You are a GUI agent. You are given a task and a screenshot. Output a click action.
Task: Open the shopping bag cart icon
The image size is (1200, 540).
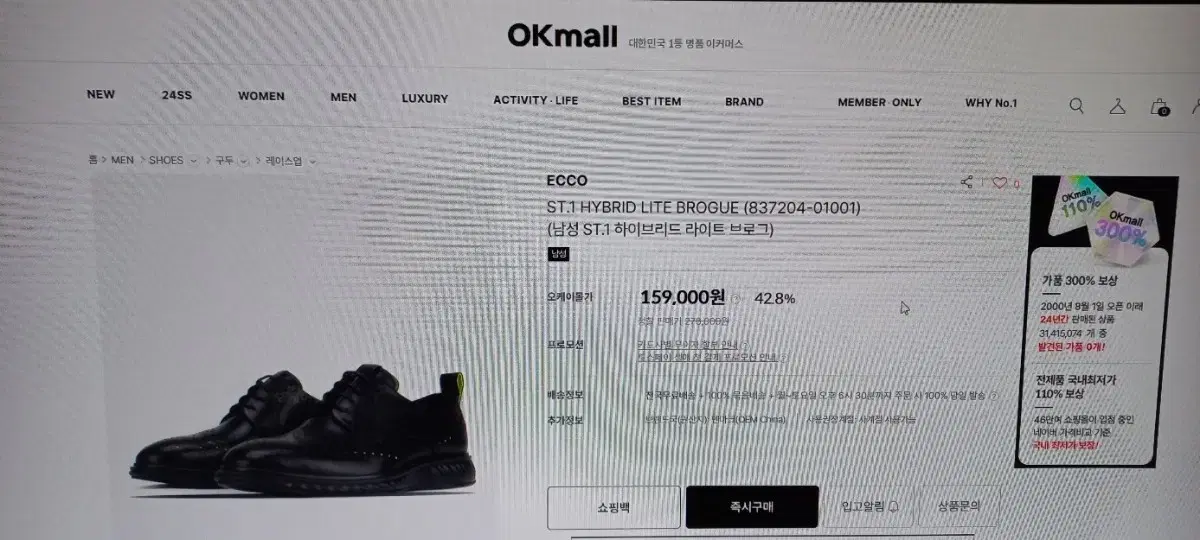(1160, 107)
